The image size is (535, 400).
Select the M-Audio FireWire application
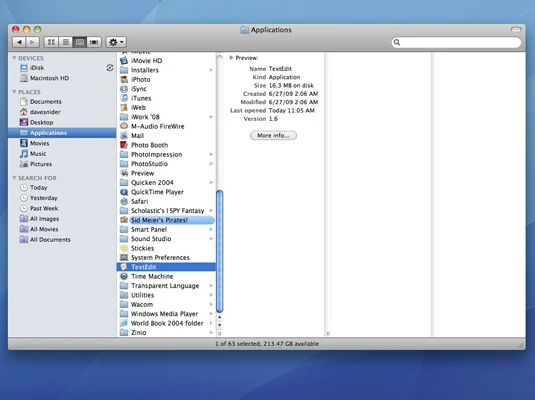click(x=167, y=126)
